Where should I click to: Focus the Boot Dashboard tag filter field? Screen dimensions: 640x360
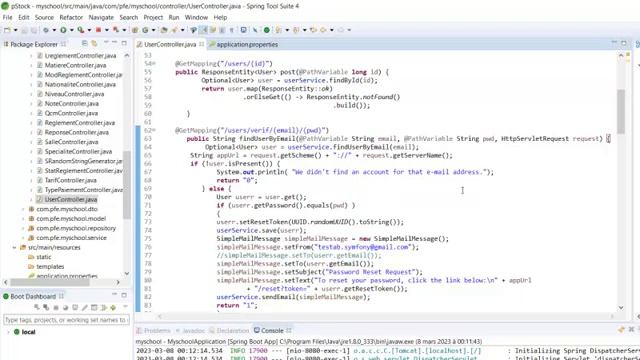tap(66, 320)
